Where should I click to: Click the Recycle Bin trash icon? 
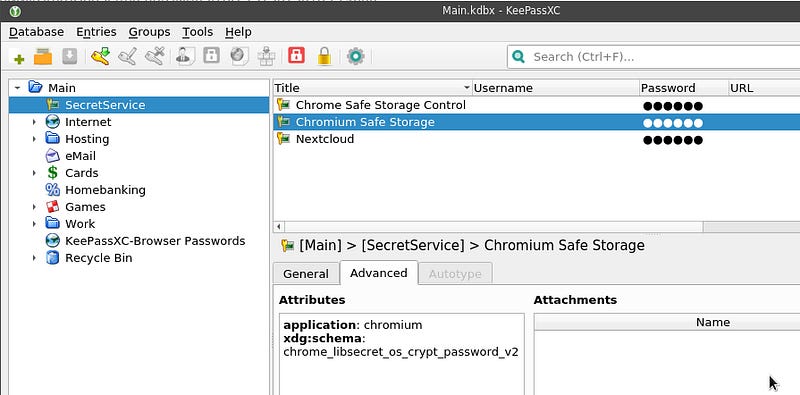tap(53, 258)
